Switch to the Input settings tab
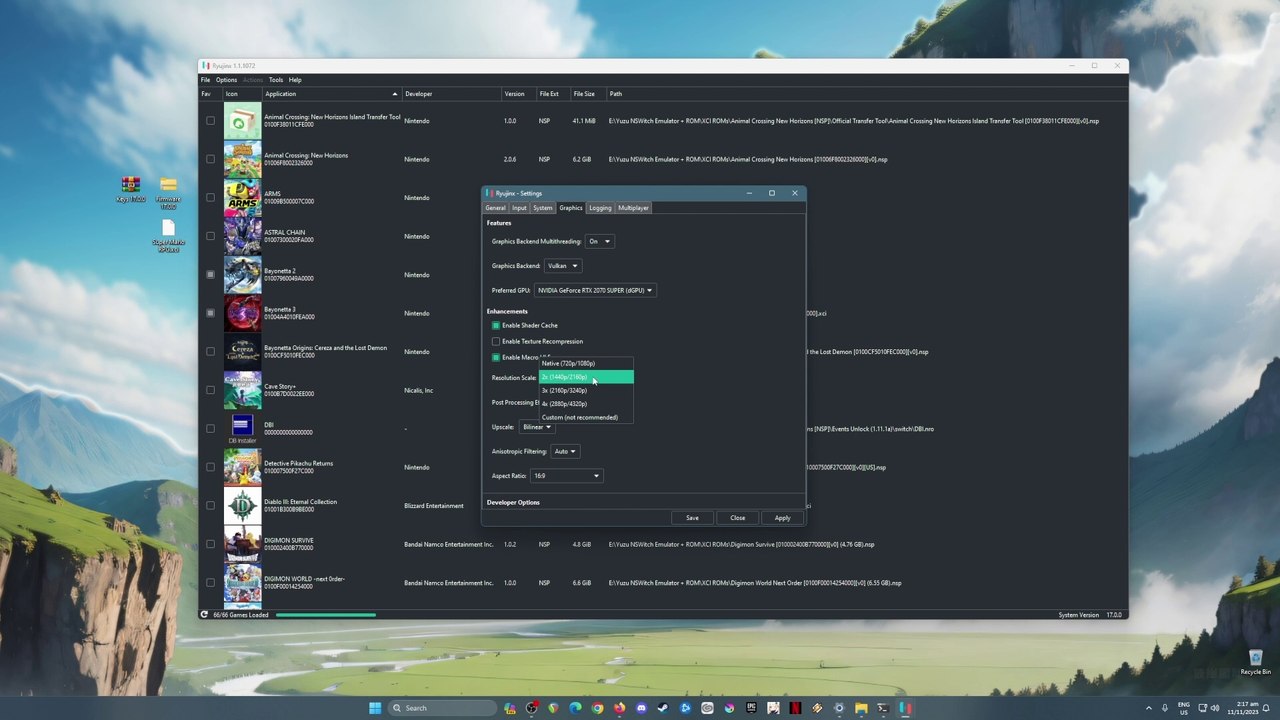The width and height of the screenshot is (1280, 720). (x=519, y=208)
